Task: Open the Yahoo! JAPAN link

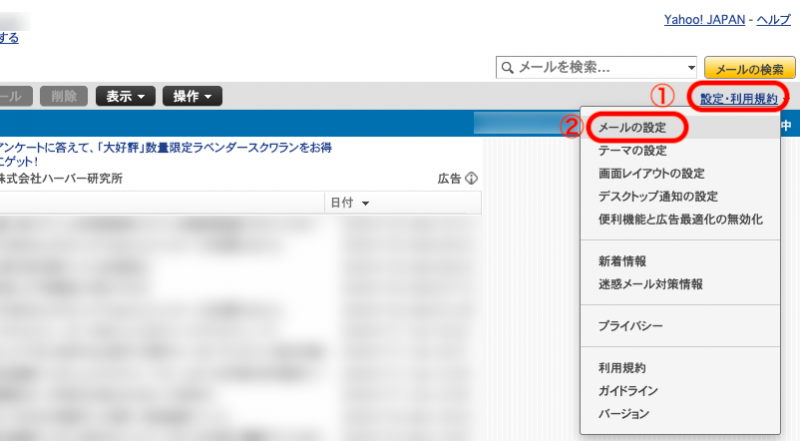Action: [x=704, y=20]
